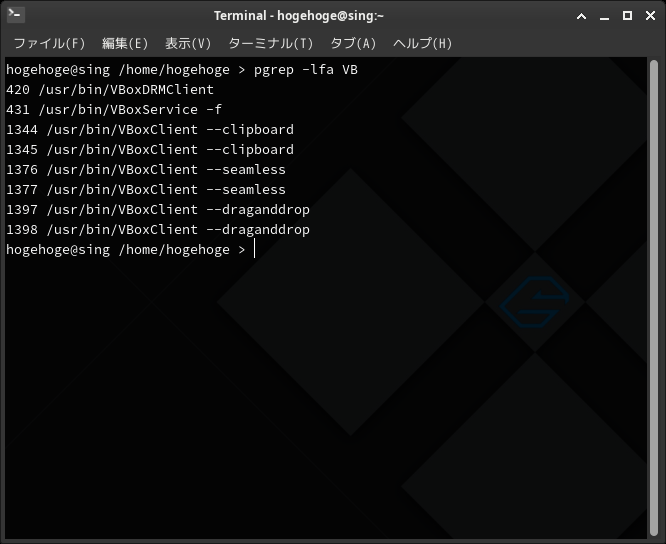The image size is (666, 544).
Task: Click the line with PID 1344 clipboard
Action: 150,130
